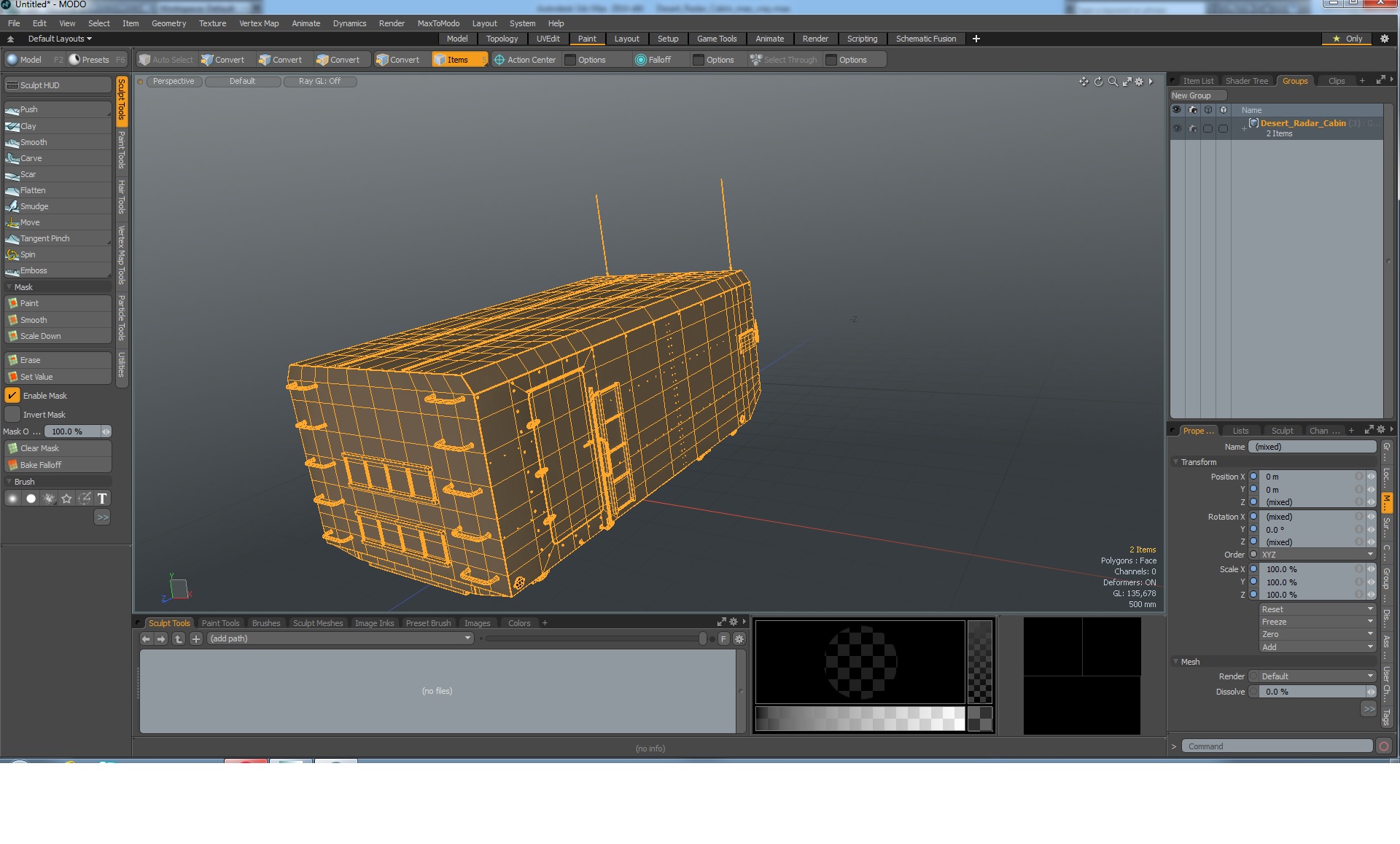Click the viewport pan arrows icon
1400x844 pixels.
pyautogui.click(x=1084, y=82)
